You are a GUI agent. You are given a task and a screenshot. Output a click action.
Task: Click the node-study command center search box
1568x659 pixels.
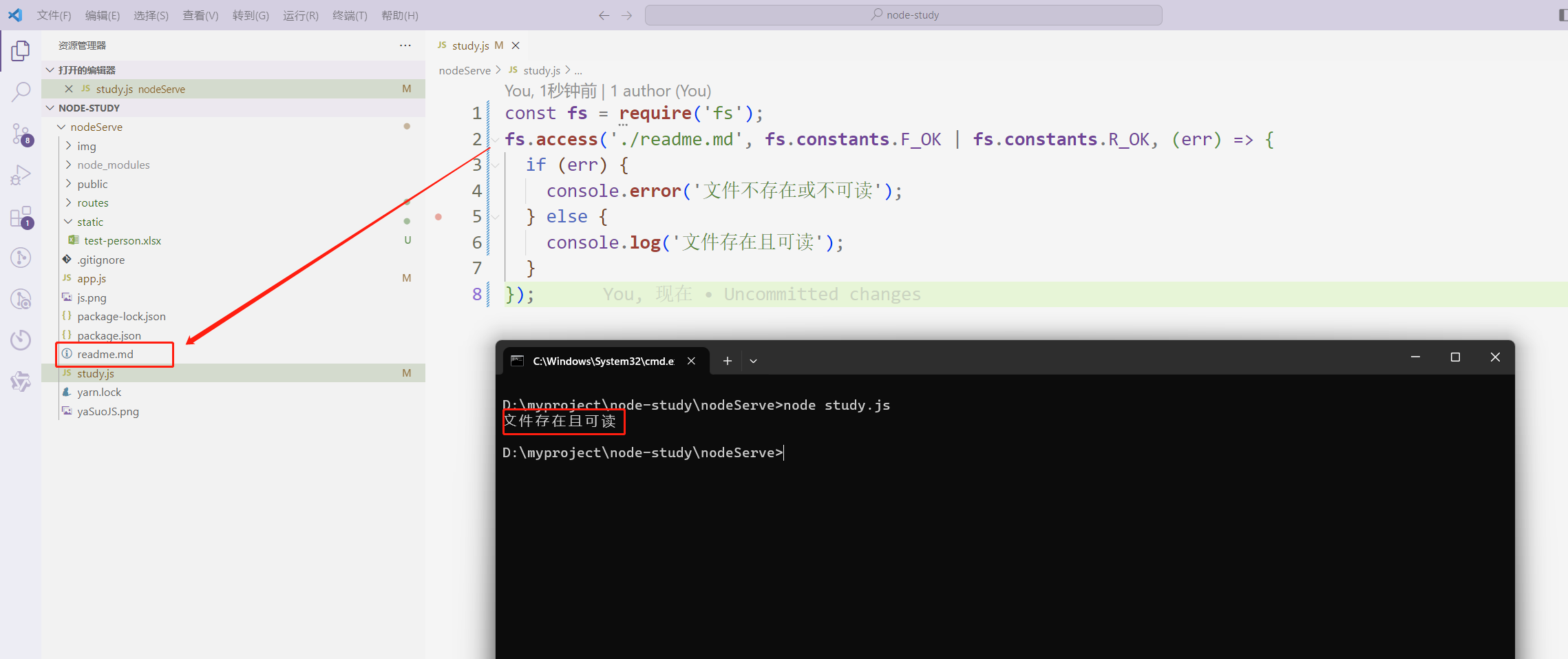click(903, 15)
